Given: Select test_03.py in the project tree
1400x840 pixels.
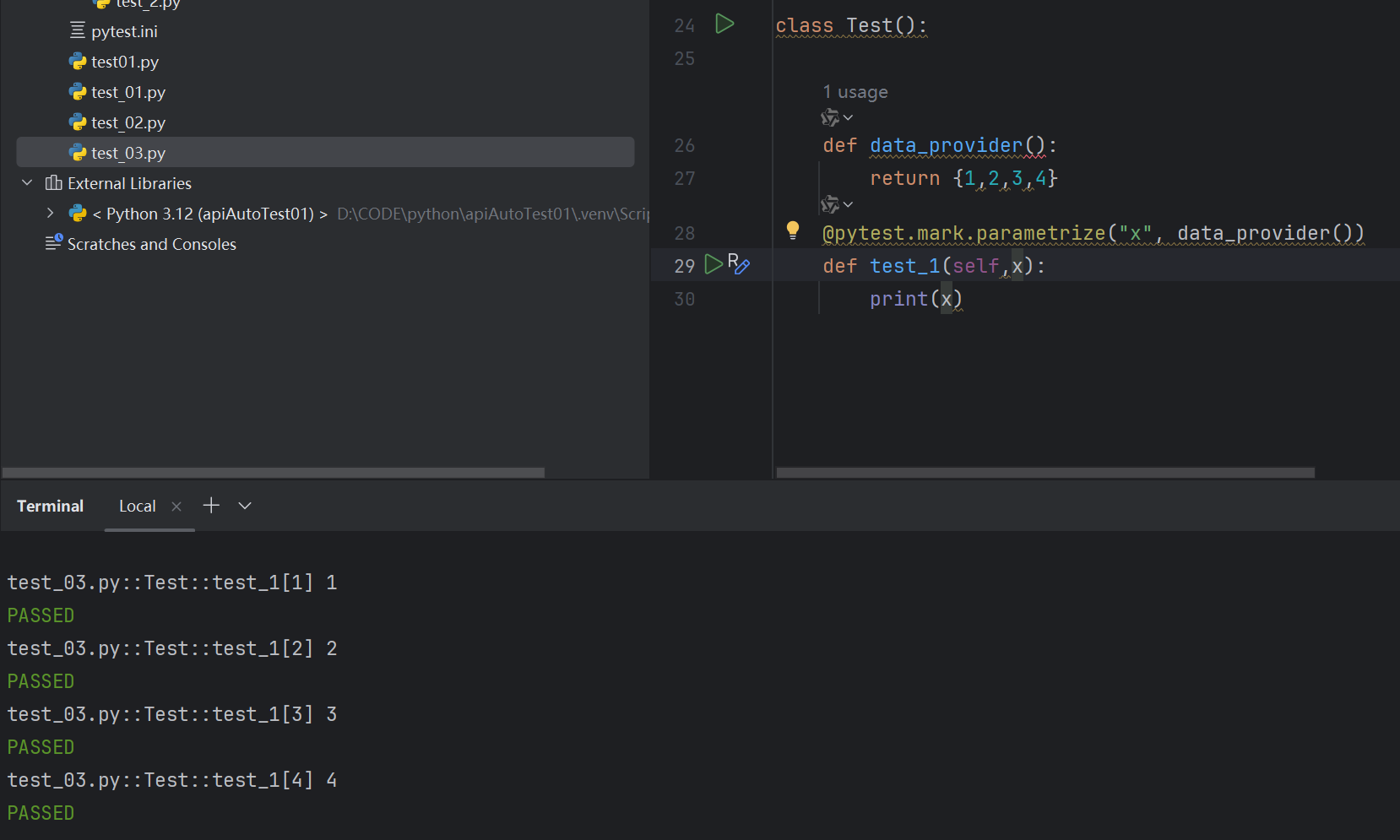Looking at the screenshot, I should 325,153.
